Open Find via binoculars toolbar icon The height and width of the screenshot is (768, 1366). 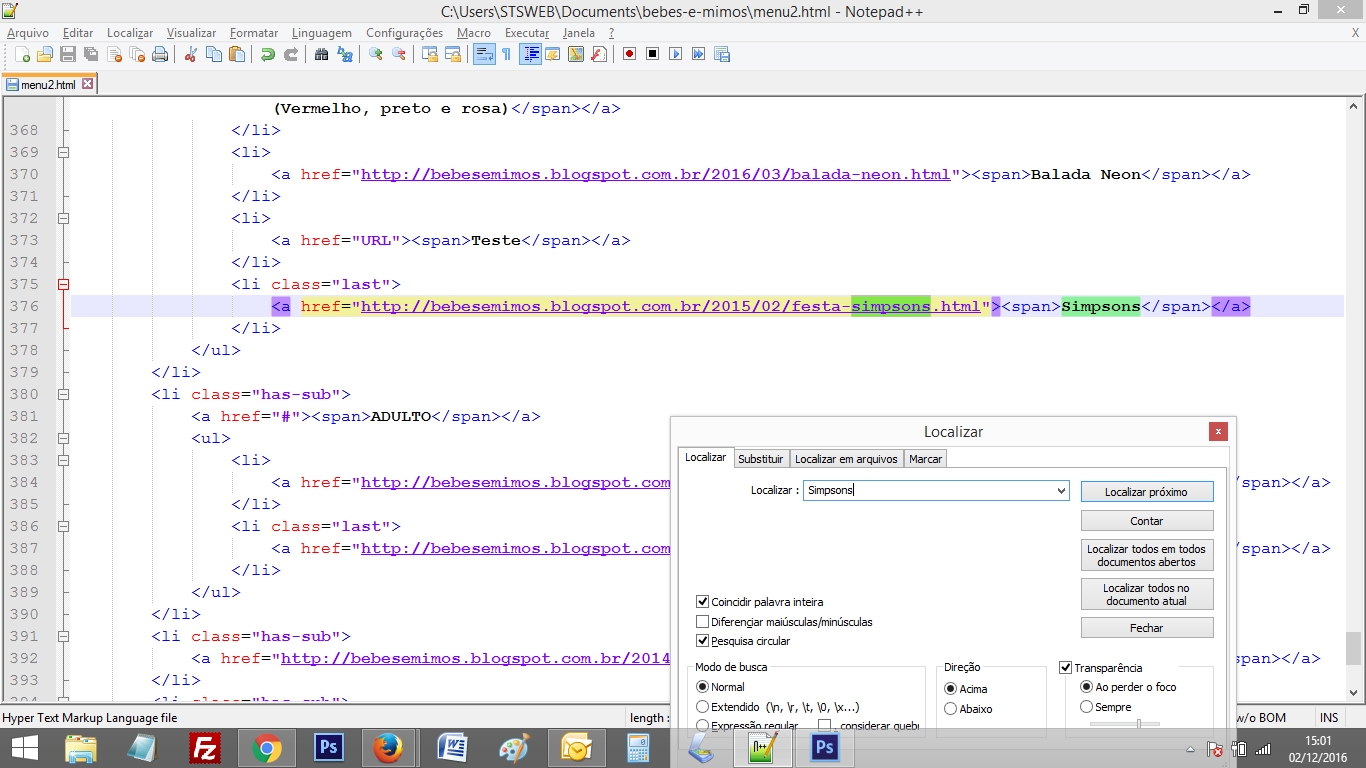click(321, 54)
